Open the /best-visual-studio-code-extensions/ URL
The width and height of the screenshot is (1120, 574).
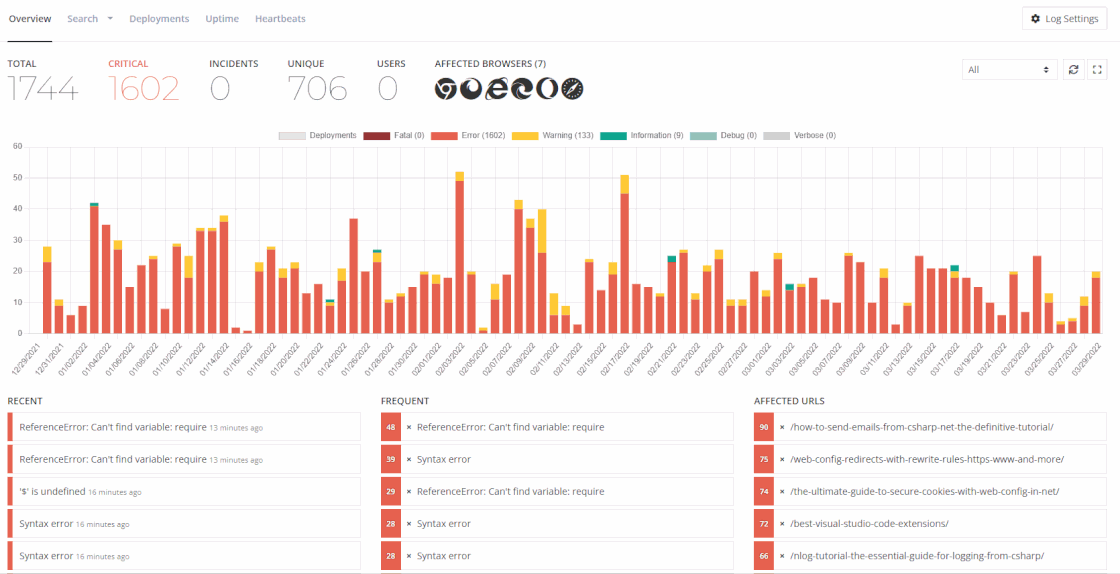(x=869, y=523)
